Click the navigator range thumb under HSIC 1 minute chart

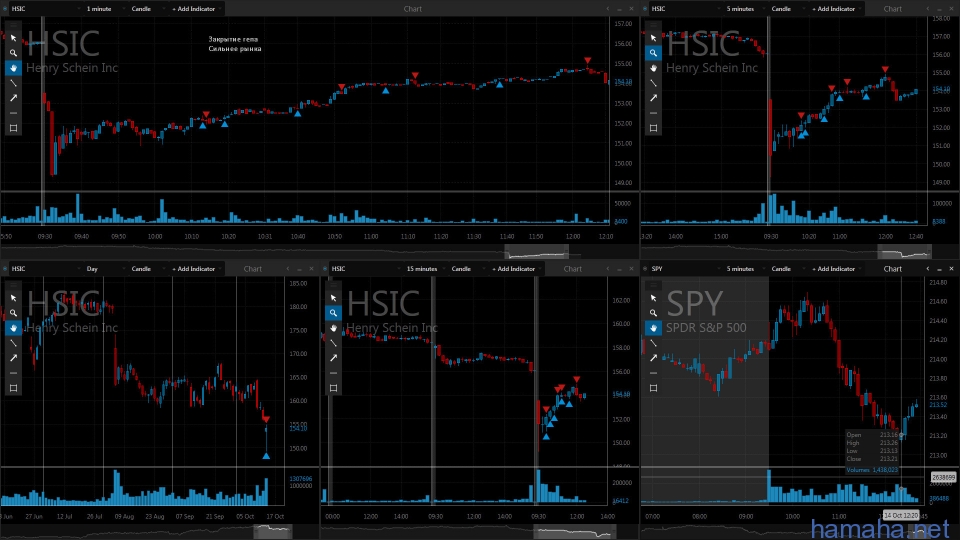536,252
